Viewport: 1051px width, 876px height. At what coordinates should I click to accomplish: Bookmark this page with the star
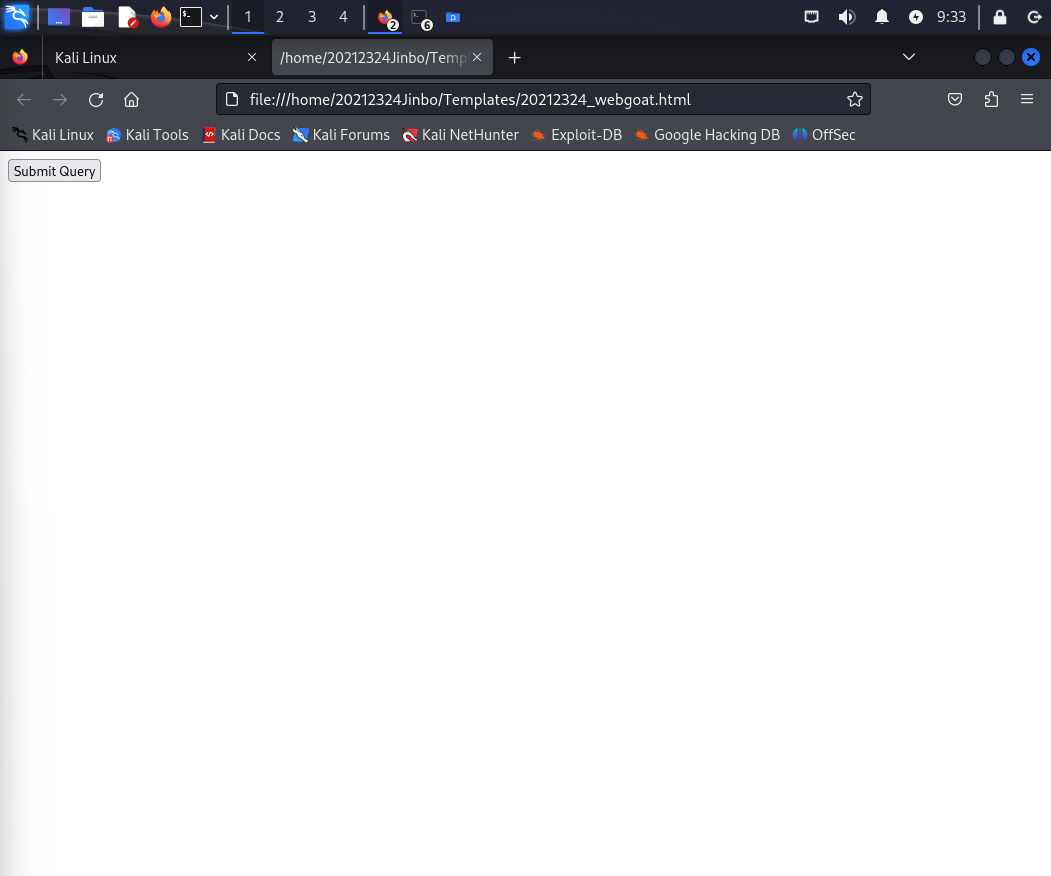click(855, 99)
